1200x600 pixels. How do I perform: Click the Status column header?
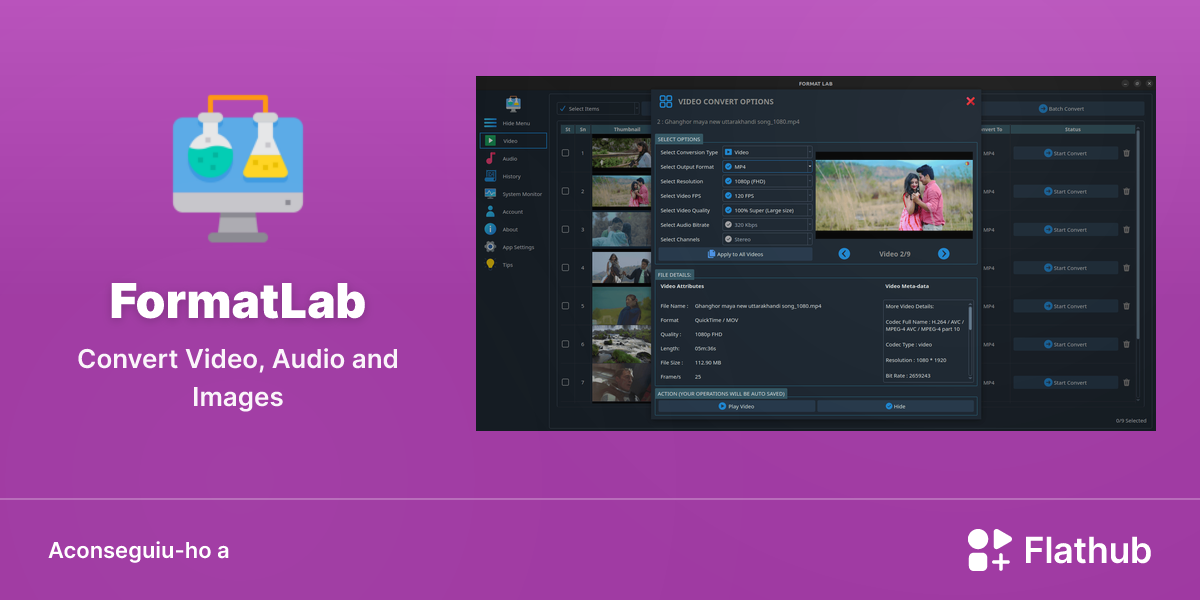(x=1072, y=129)
